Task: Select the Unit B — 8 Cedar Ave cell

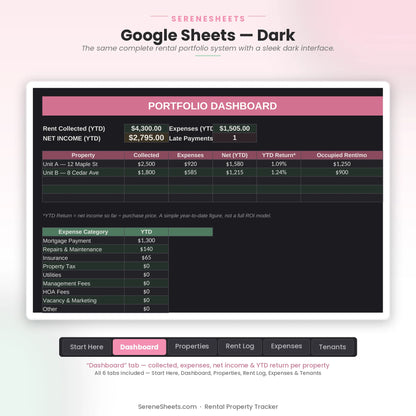Action: 83,173
